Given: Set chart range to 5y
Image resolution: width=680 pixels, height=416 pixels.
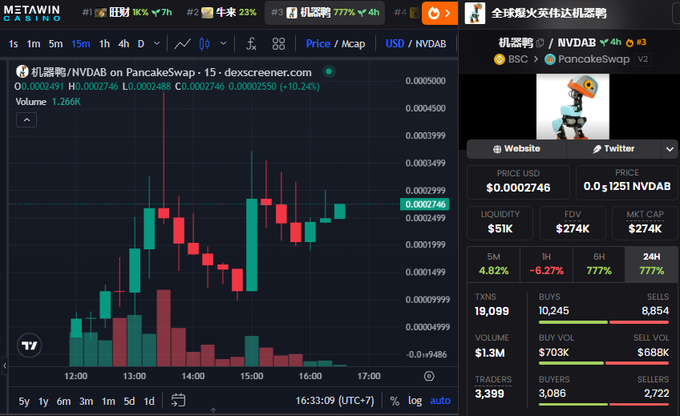Looking at the screenshot, I should coord(24,401).
